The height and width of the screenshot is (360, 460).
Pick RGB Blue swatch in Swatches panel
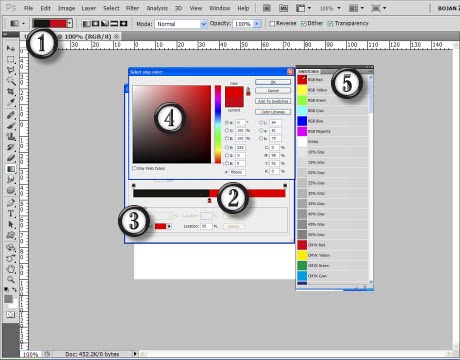pos(302,121)
